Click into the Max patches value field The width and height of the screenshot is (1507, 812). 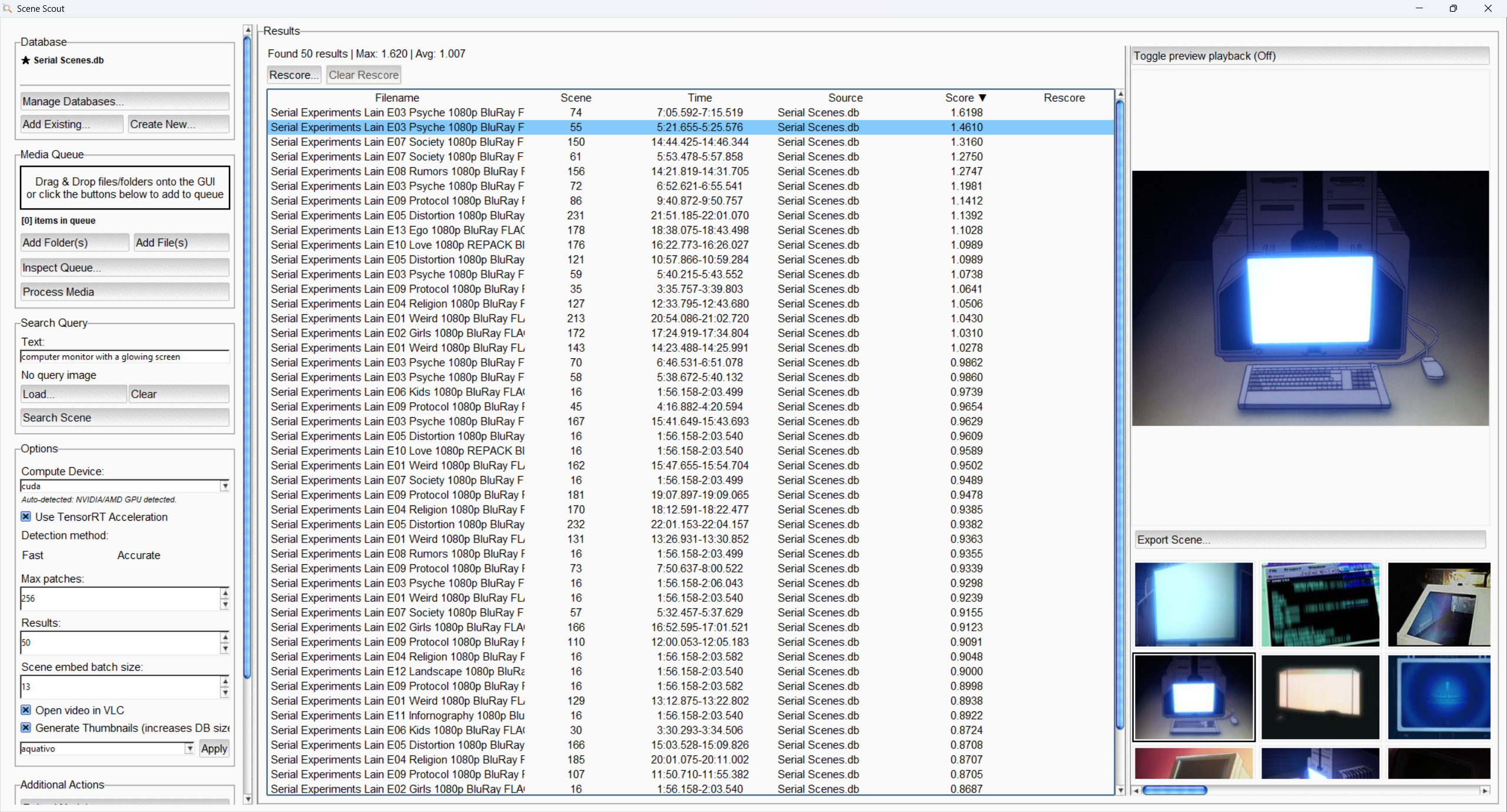120,598
